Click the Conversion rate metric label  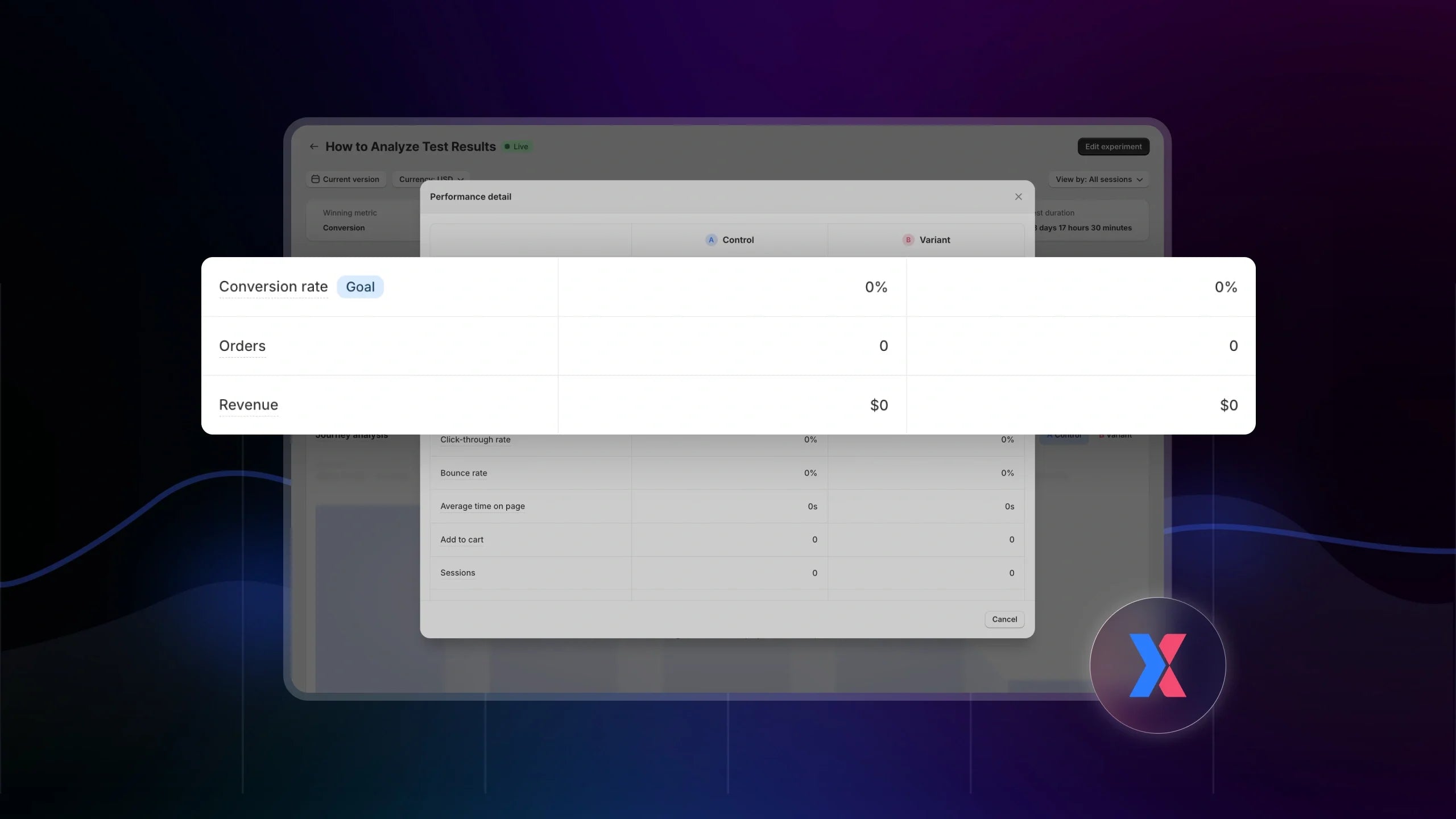(x=274, y=287)
